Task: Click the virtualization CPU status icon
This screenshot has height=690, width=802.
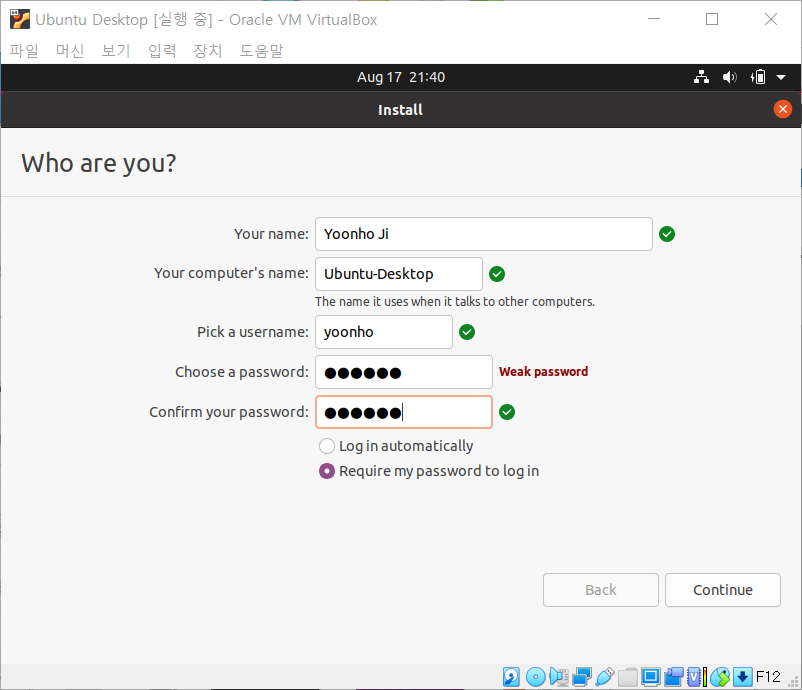Action: coord(697,677)
